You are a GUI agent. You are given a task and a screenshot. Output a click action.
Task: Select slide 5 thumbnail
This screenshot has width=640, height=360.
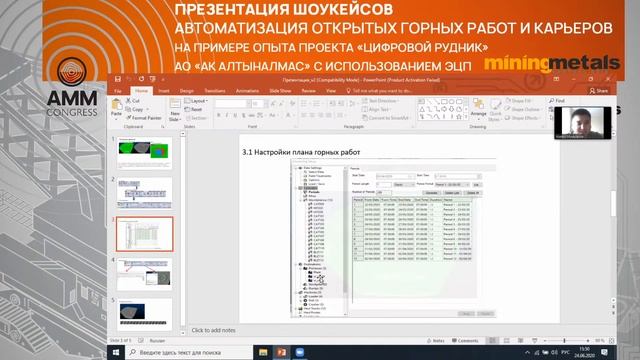click(x=144, y=314)
